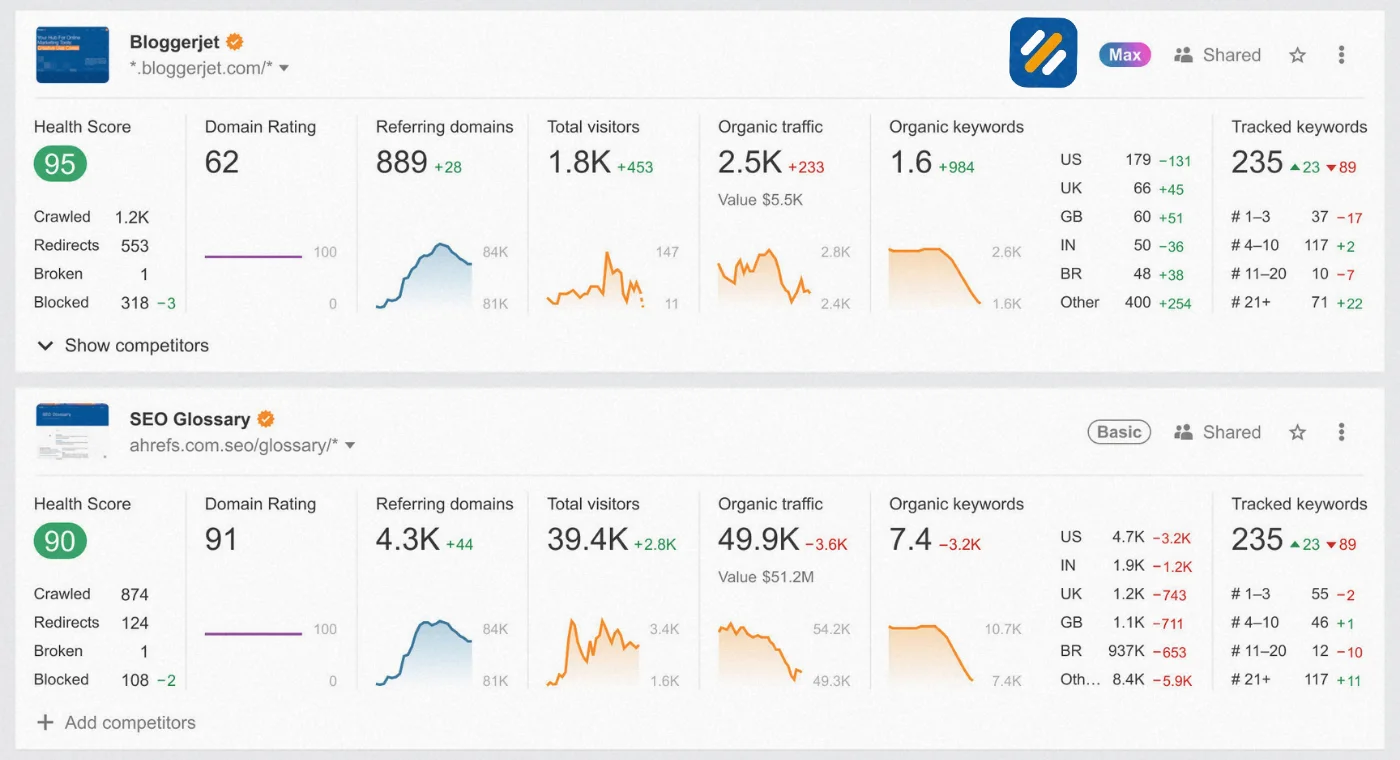Image resolution: width=1400 pixels, height=760 pixels.
Task: Click Bloggerjet Tracked keywords total 235
Action: pos(1257,162)
